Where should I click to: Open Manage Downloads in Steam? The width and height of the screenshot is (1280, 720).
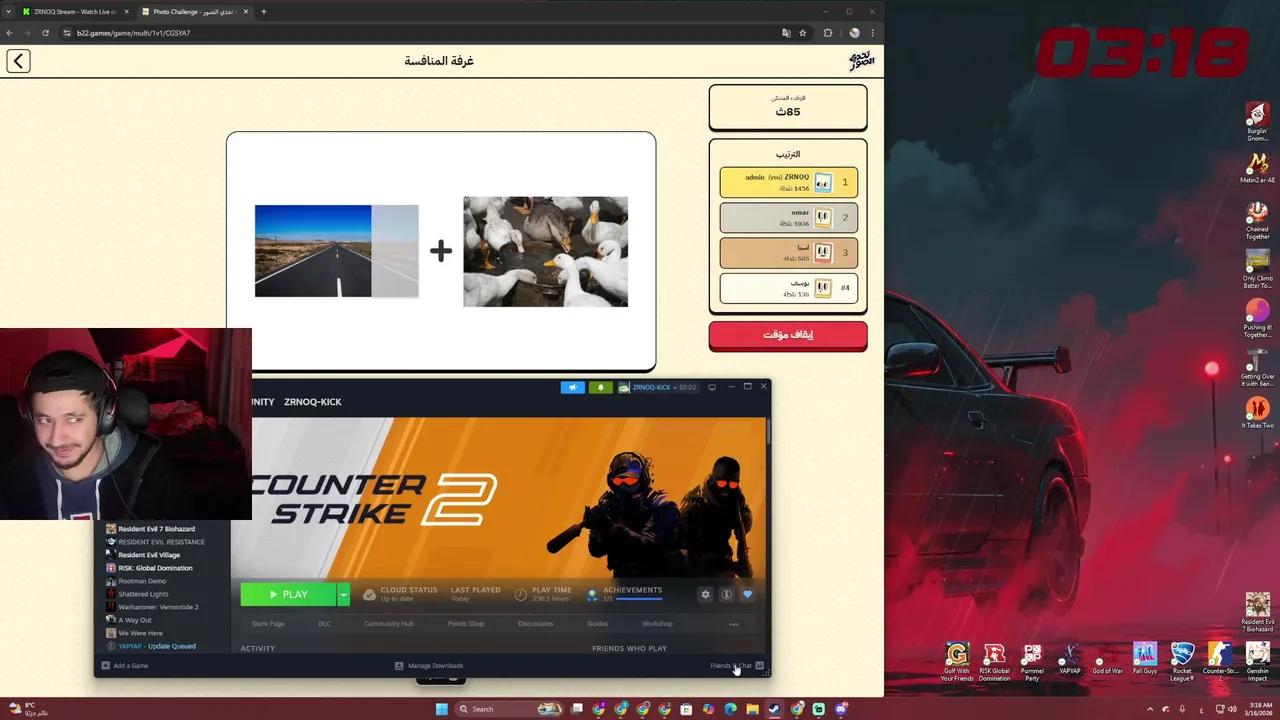coord(429,665)
